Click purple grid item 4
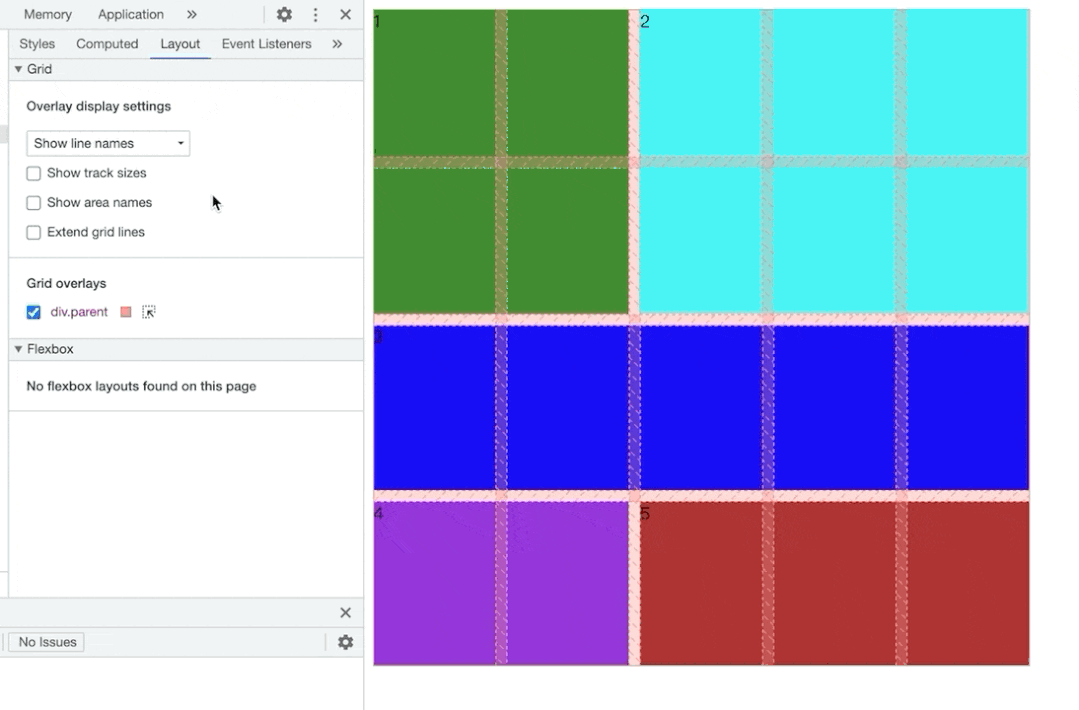This screenshot has height=710, width=1079. pyautogui.click(x=501, y=583)
